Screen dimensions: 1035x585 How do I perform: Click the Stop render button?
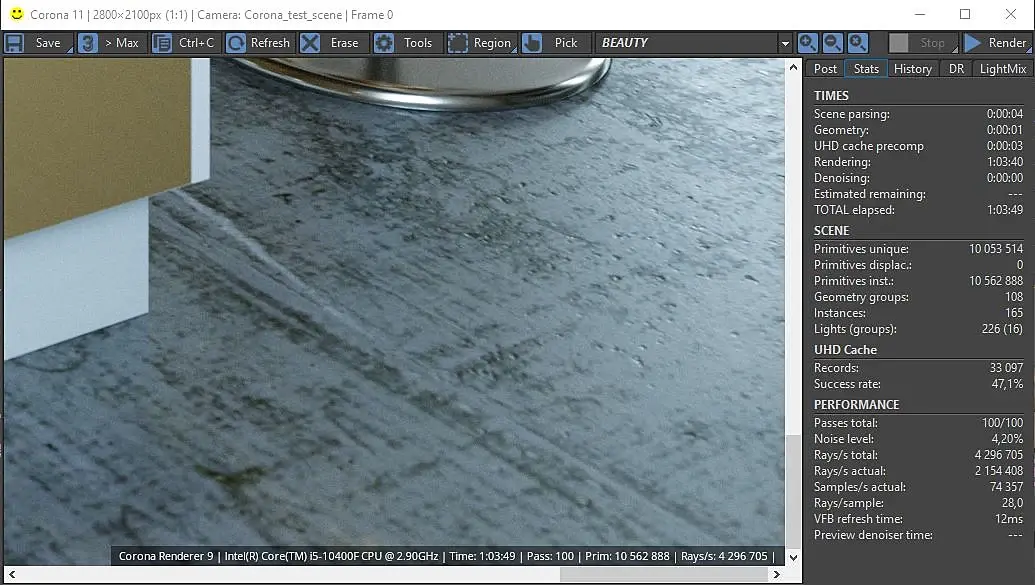click(x=920, y=43)
